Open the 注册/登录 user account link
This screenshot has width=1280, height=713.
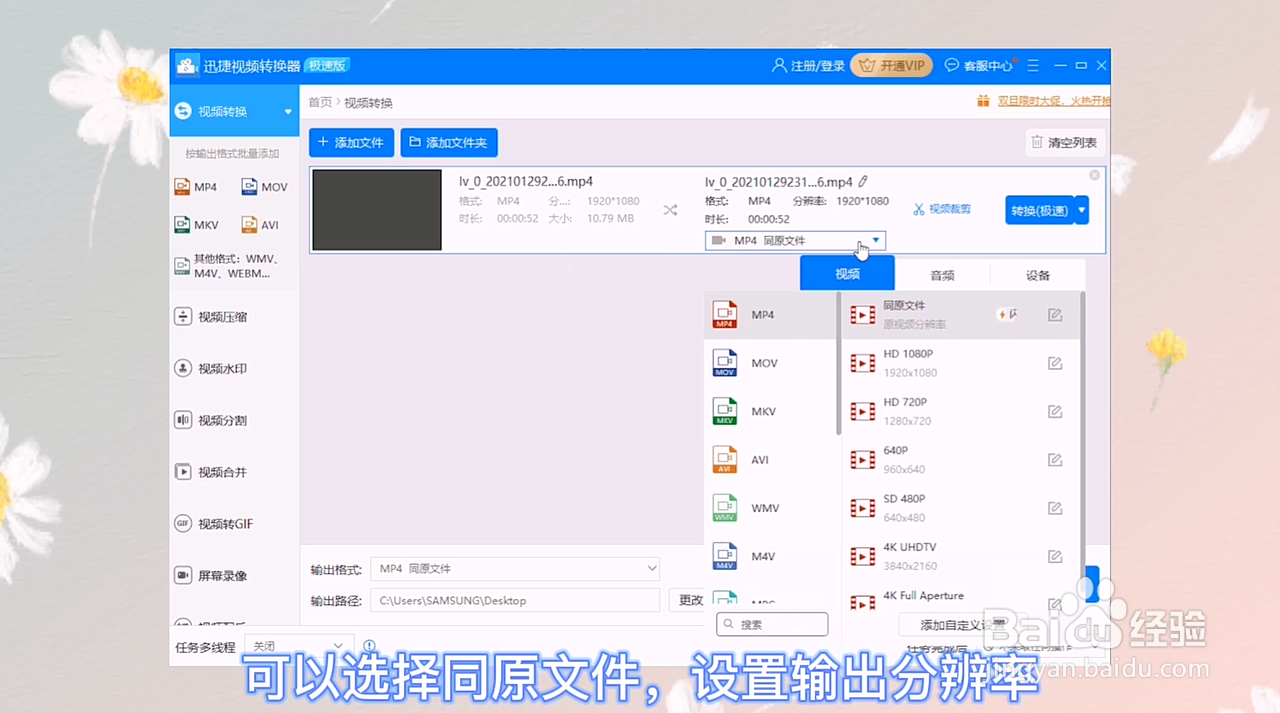point(808,66)
